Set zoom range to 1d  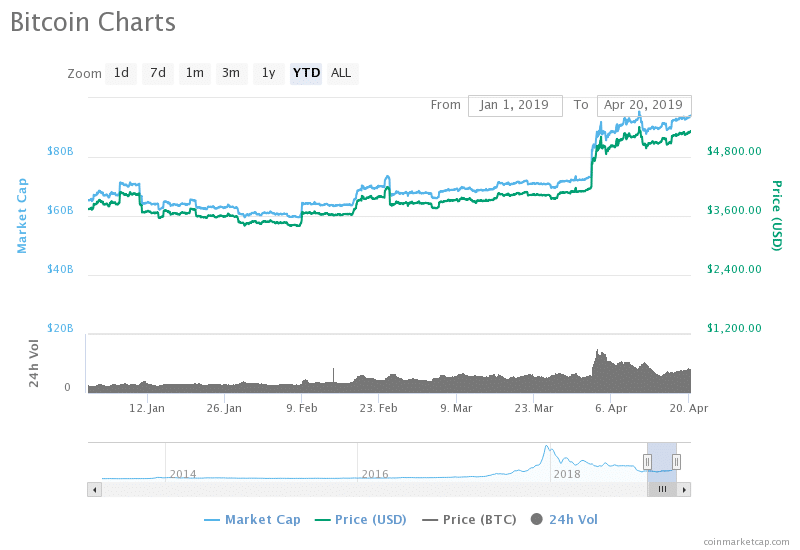[121, 73]
